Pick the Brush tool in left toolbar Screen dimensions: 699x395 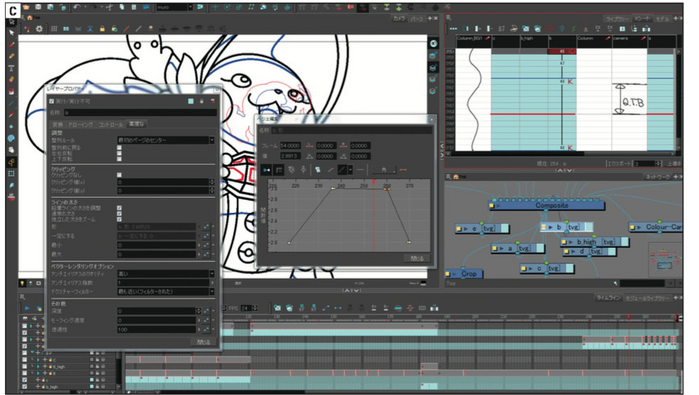click(12, 45)
